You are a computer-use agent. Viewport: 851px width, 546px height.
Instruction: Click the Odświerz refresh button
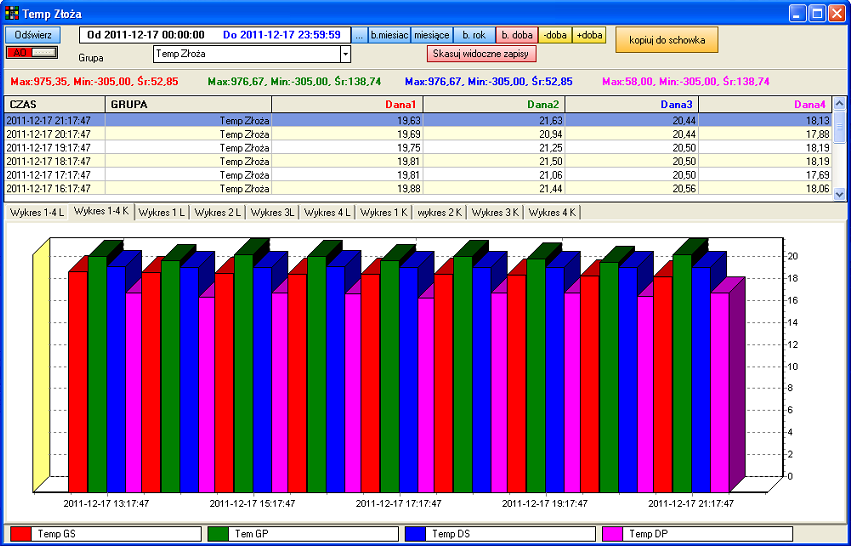(x=33, y=35)
